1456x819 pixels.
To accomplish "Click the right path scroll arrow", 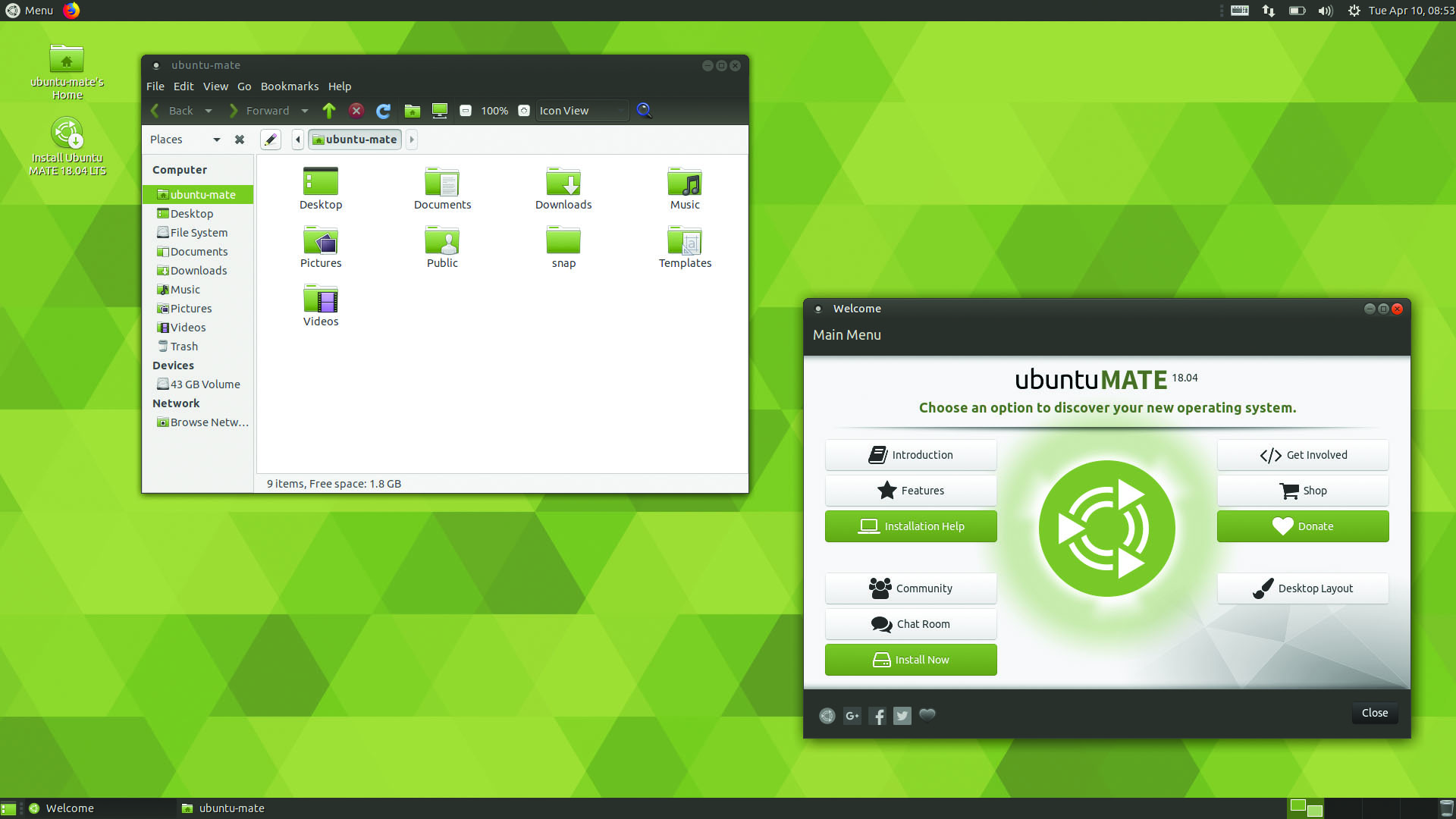I will [412, 140].
